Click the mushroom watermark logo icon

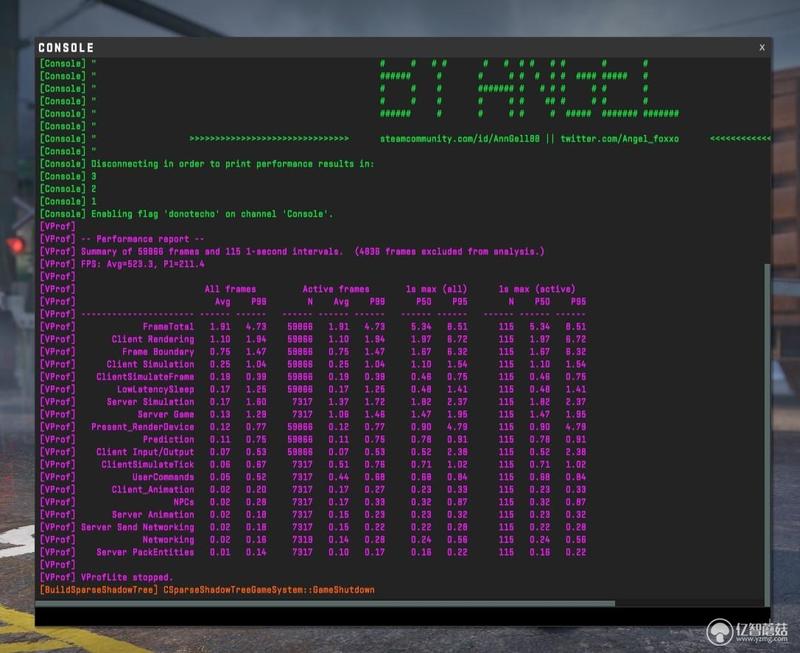pyautogui.click(x=719, y=632)
